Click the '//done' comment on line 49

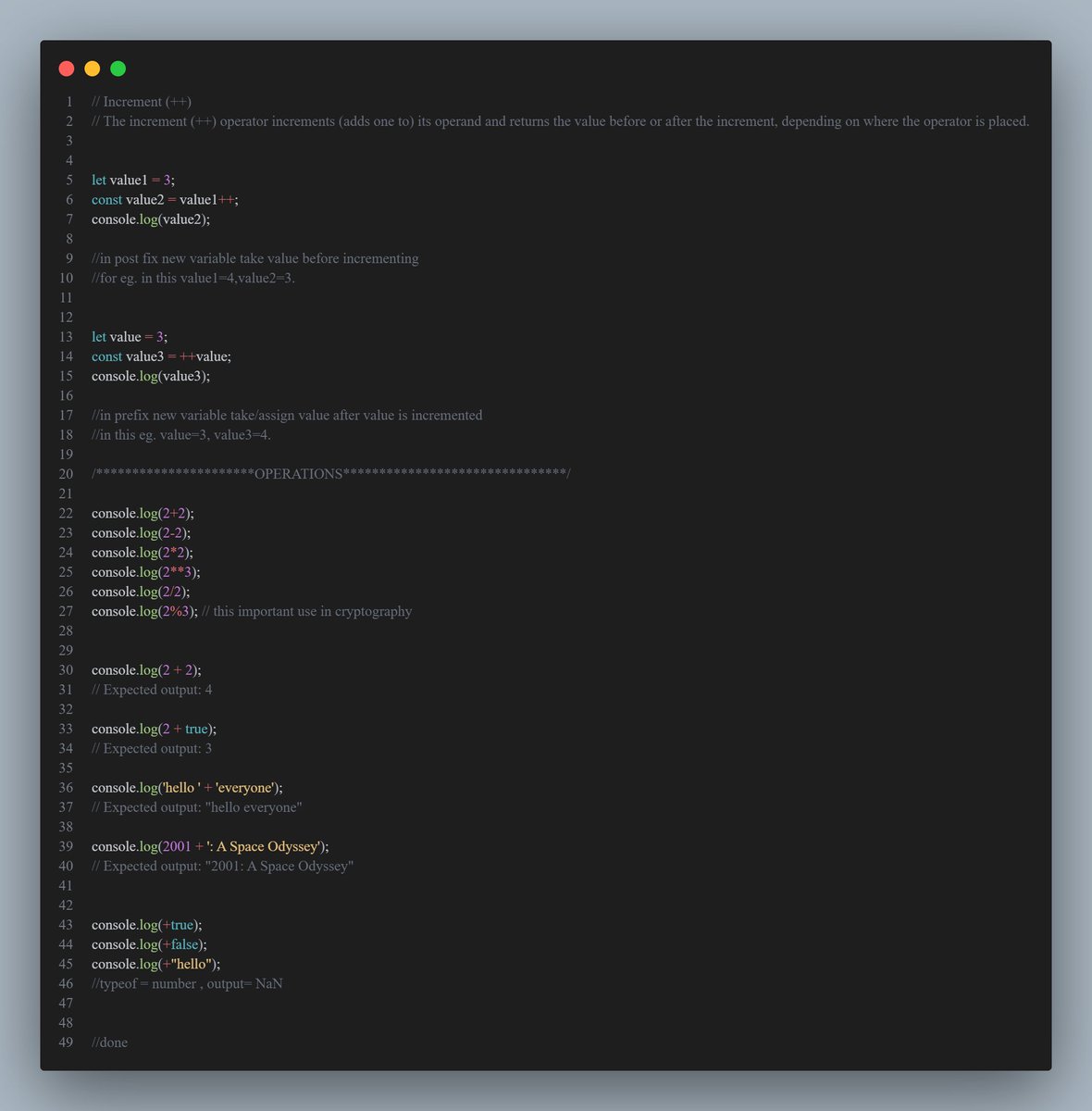pos(110,1042)
